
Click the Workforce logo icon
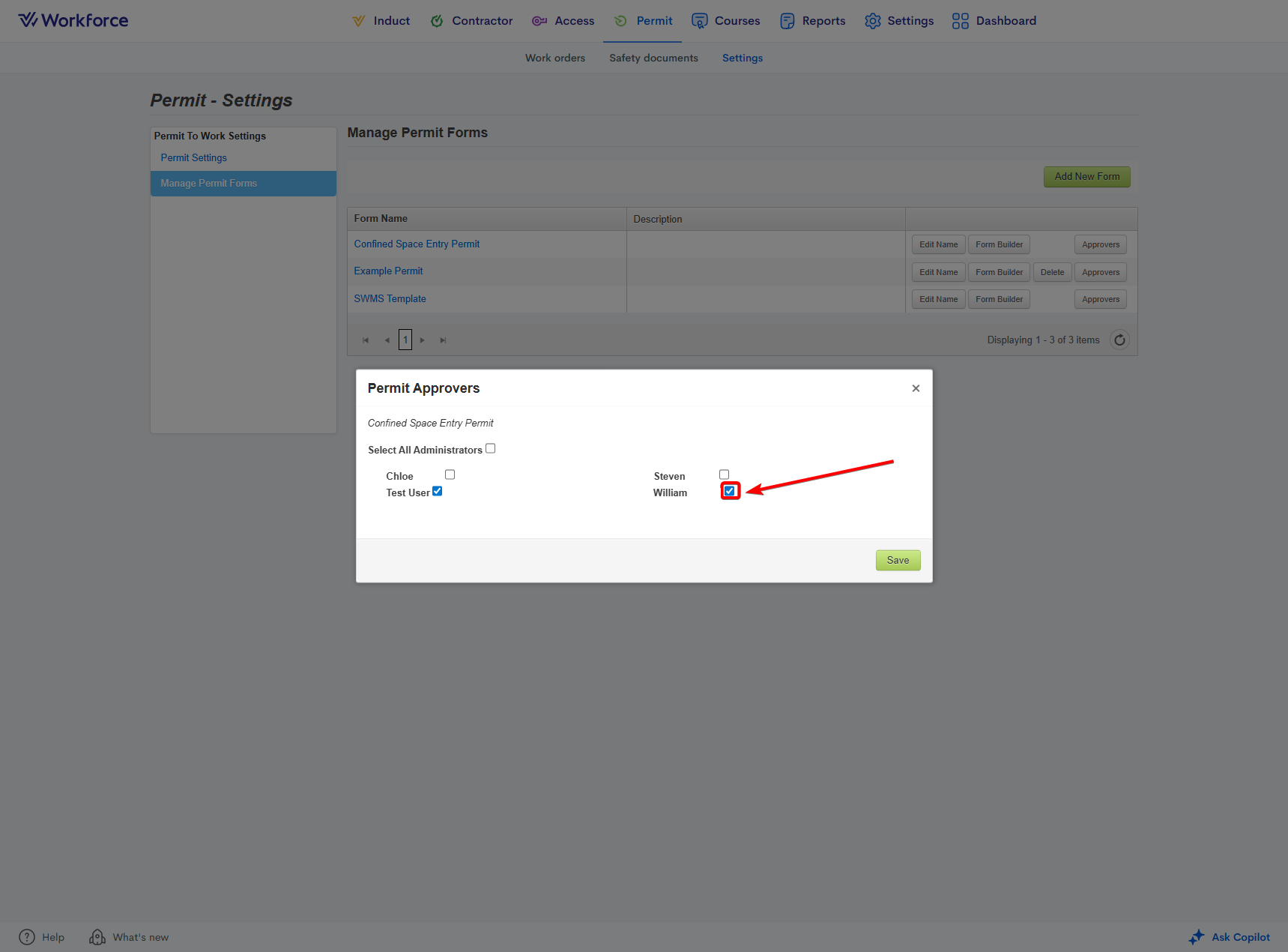pyautogui.click(x=28, y=20)
